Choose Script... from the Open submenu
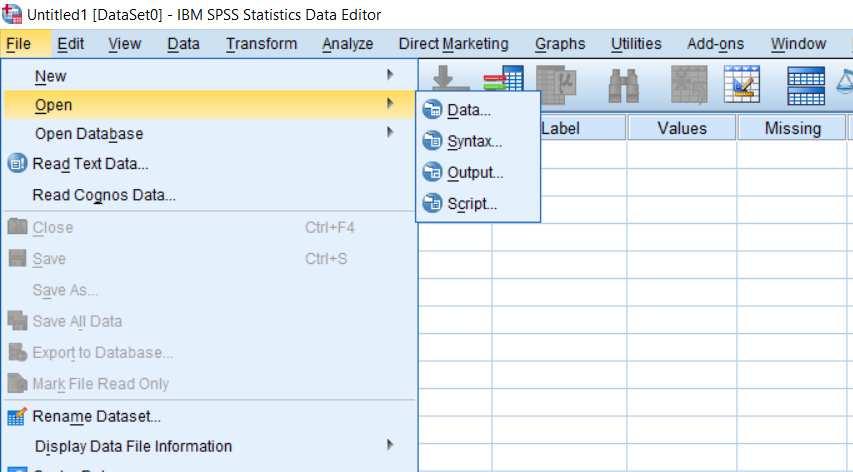The image size is (853, 472). click(478, 203)
